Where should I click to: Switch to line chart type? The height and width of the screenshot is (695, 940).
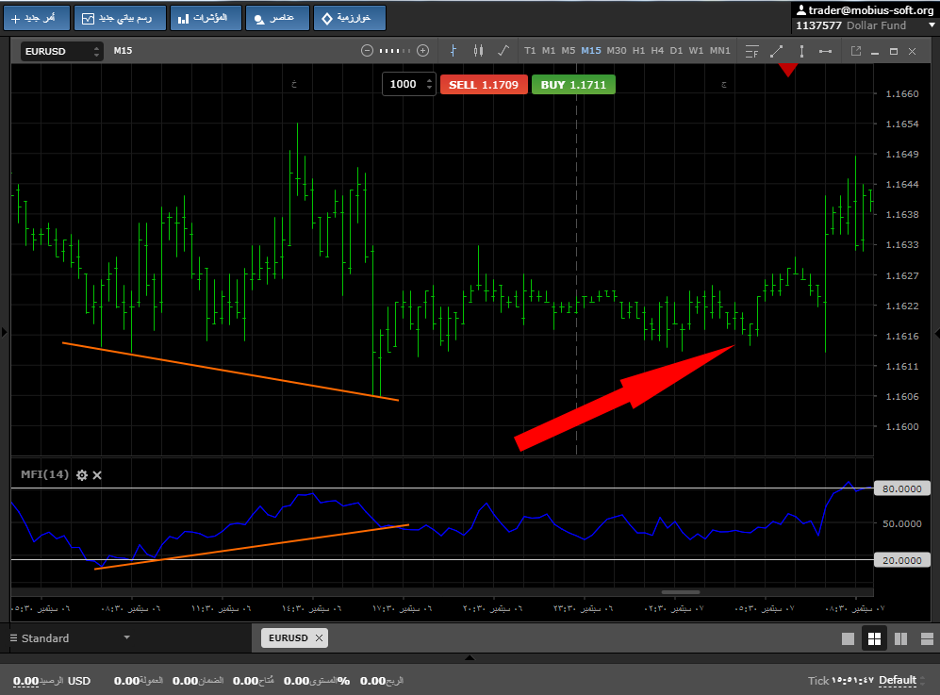point(504,51)
